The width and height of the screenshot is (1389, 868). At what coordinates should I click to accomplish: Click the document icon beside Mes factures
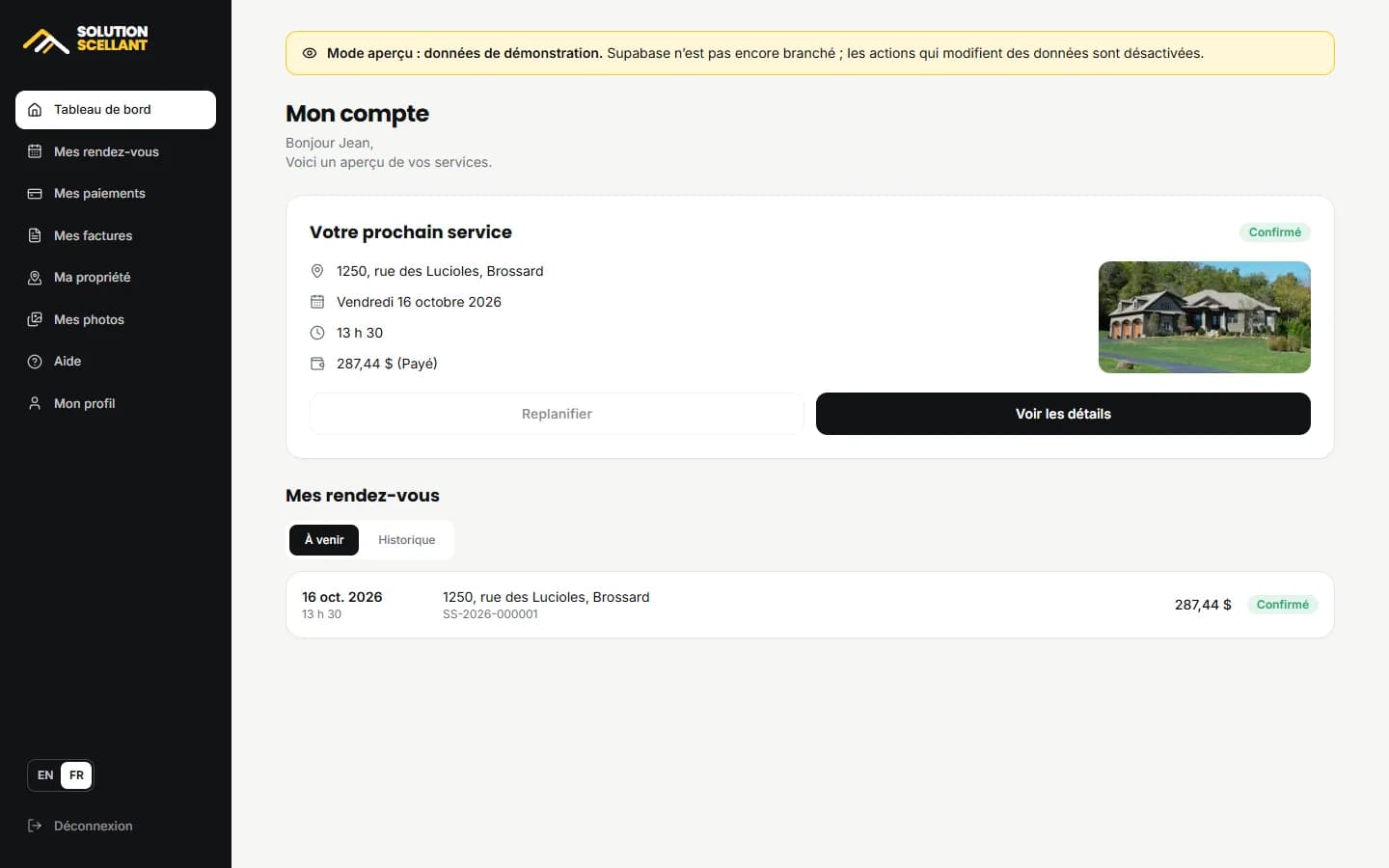(x=35, y=235)
